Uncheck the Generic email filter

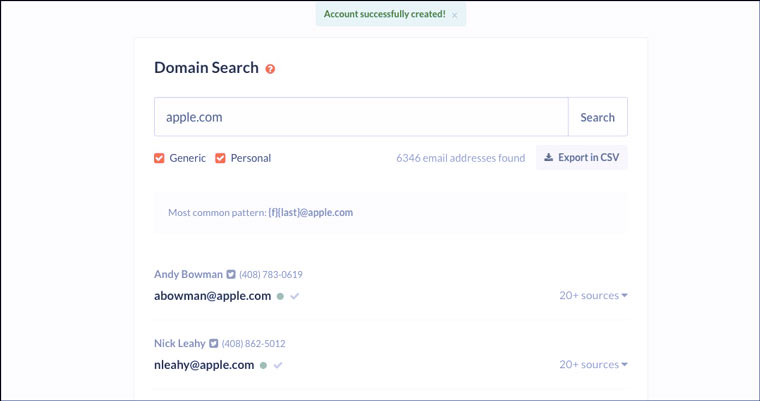coord(159,158)
